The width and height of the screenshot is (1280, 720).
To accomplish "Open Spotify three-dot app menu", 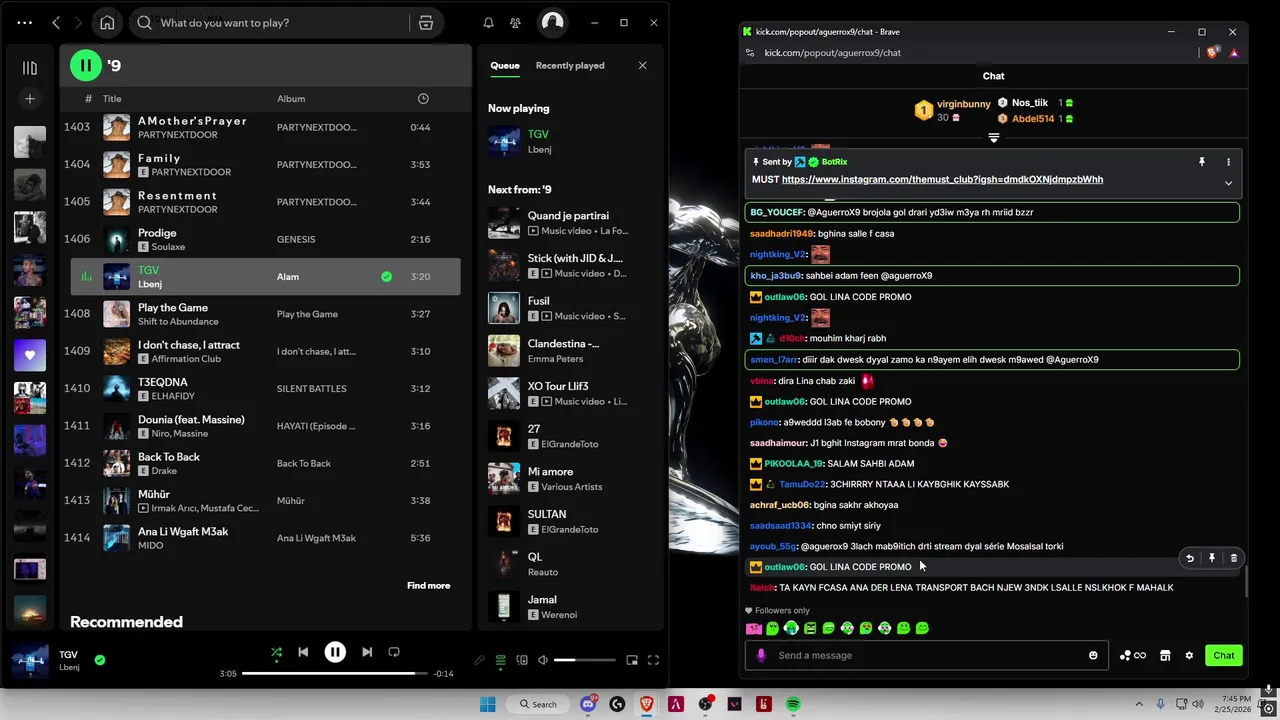I will [x=24, y=23].
